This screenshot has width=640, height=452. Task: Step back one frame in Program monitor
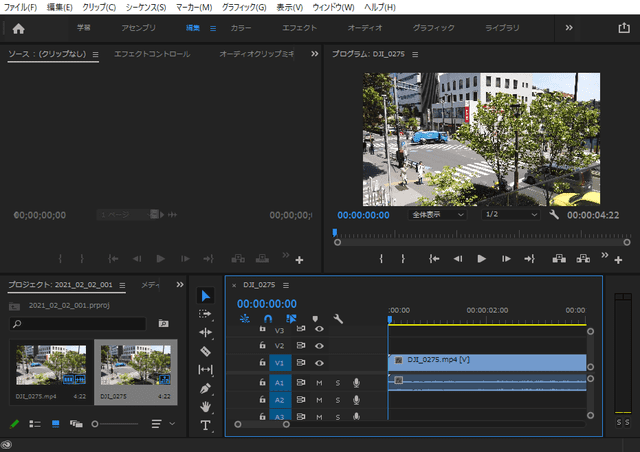click(458, 258)
